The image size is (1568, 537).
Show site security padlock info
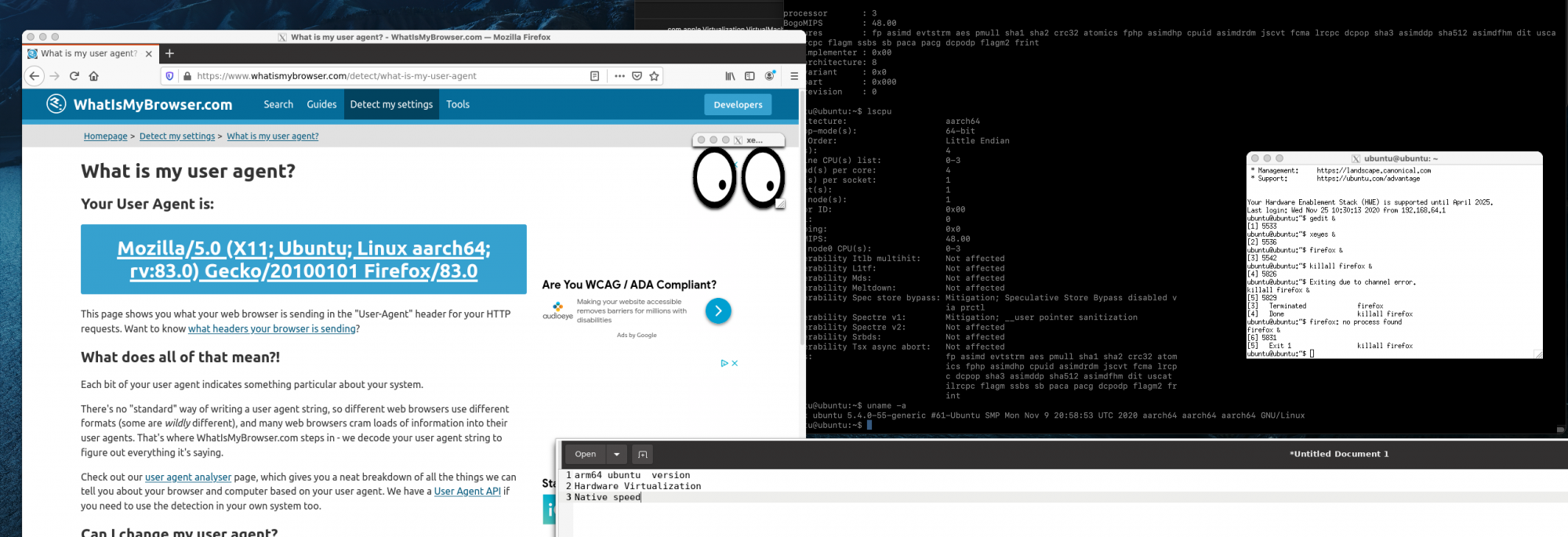pos(187,76)
